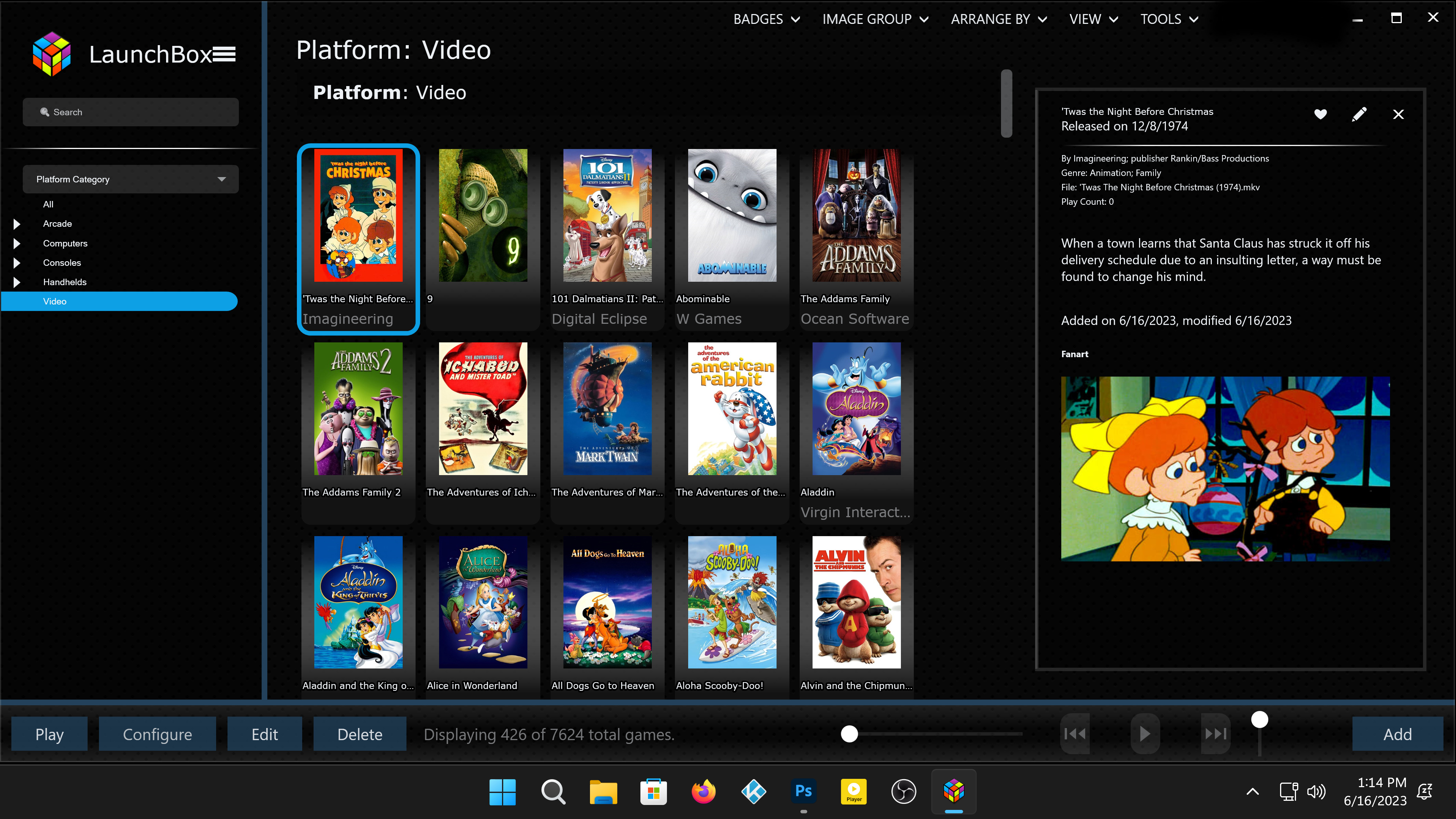This screenshot has height=819, width=1456.
Task: Expand the Consoles tree node
Action: [x=17, y=263]
